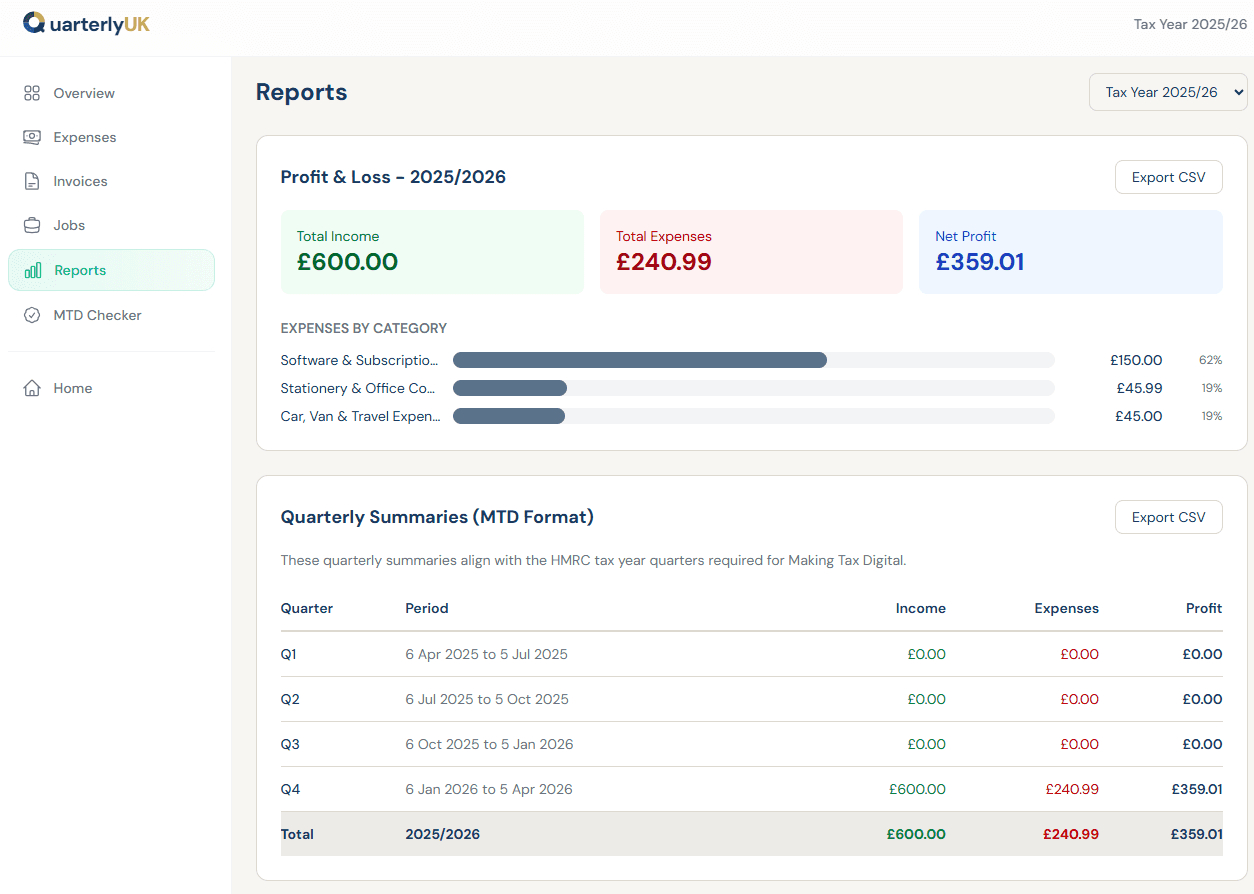Select the Q4 quarterly summary row

pos(700,789)
